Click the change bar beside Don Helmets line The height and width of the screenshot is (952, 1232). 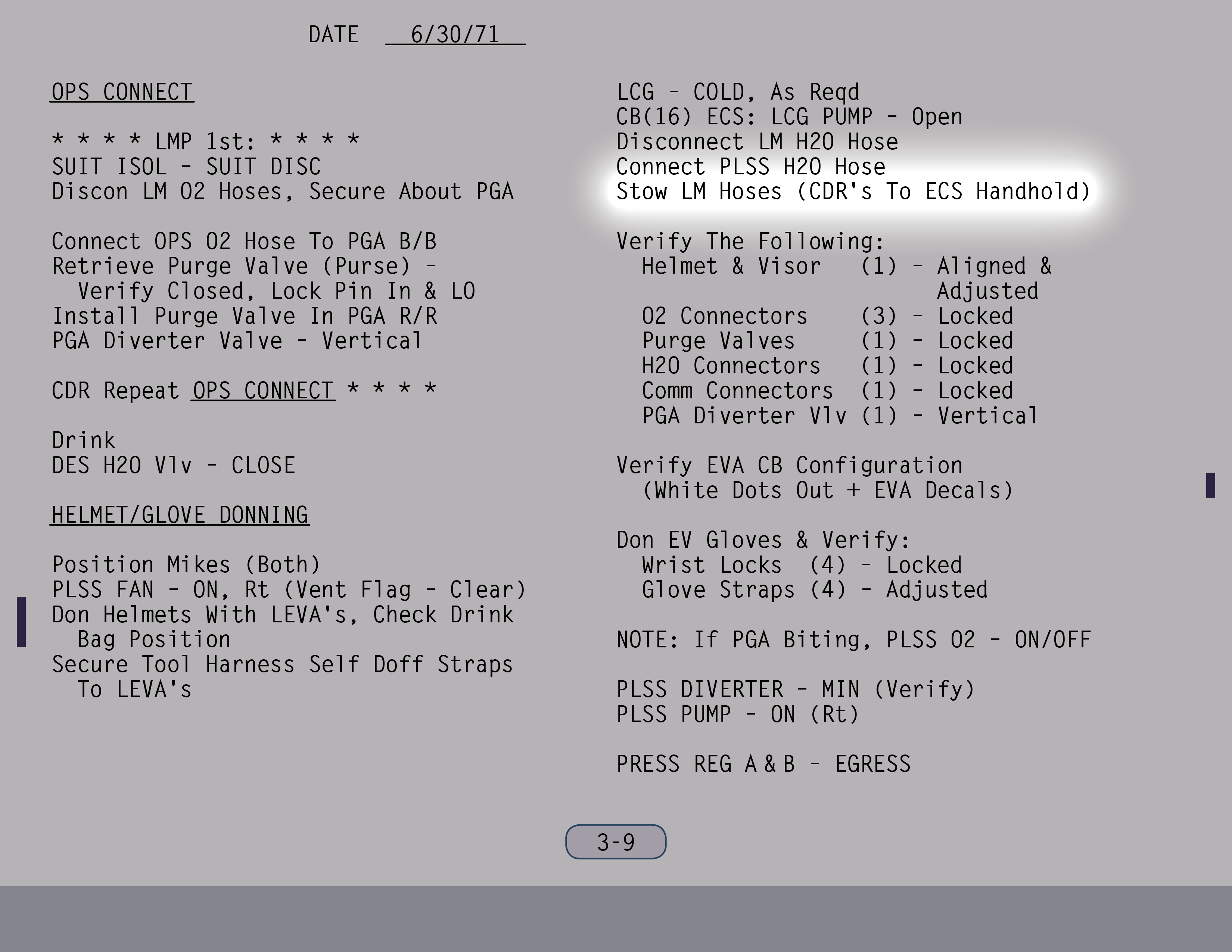21,622
